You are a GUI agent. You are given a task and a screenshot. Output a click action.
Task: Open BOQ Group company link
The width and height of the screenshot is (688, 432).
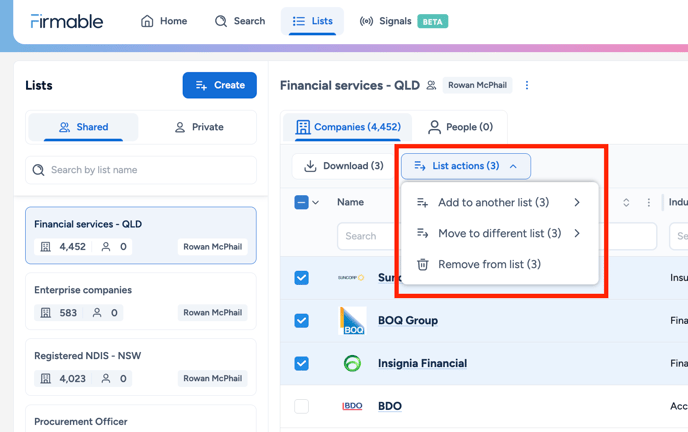tap(408, 321)
